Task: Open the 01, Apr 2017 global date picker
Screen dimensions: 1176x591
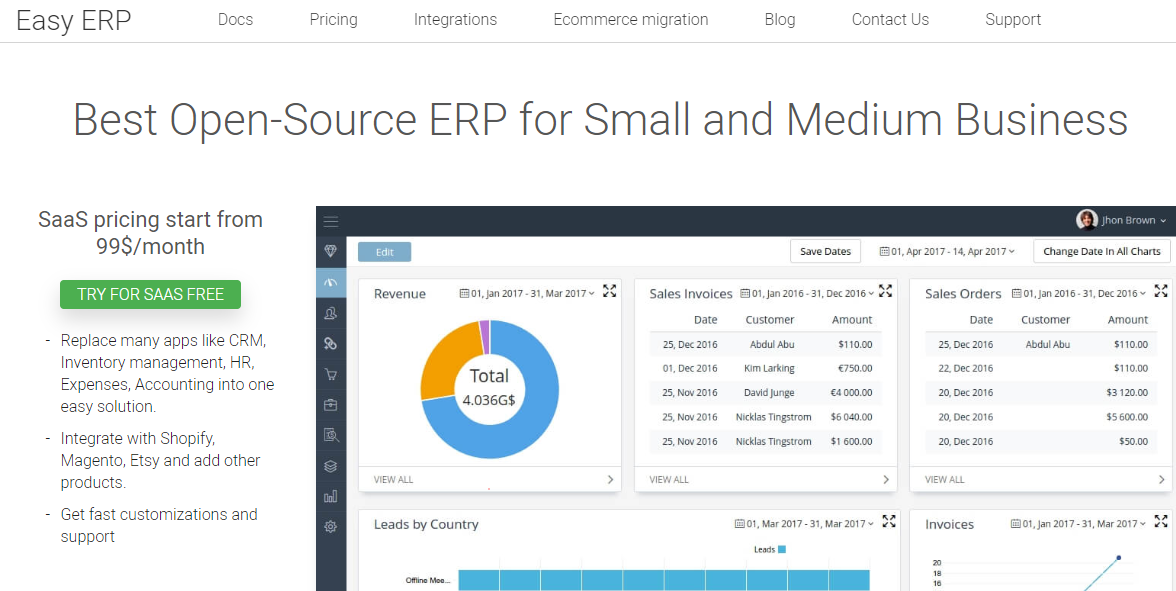Action: click(947, 252)
